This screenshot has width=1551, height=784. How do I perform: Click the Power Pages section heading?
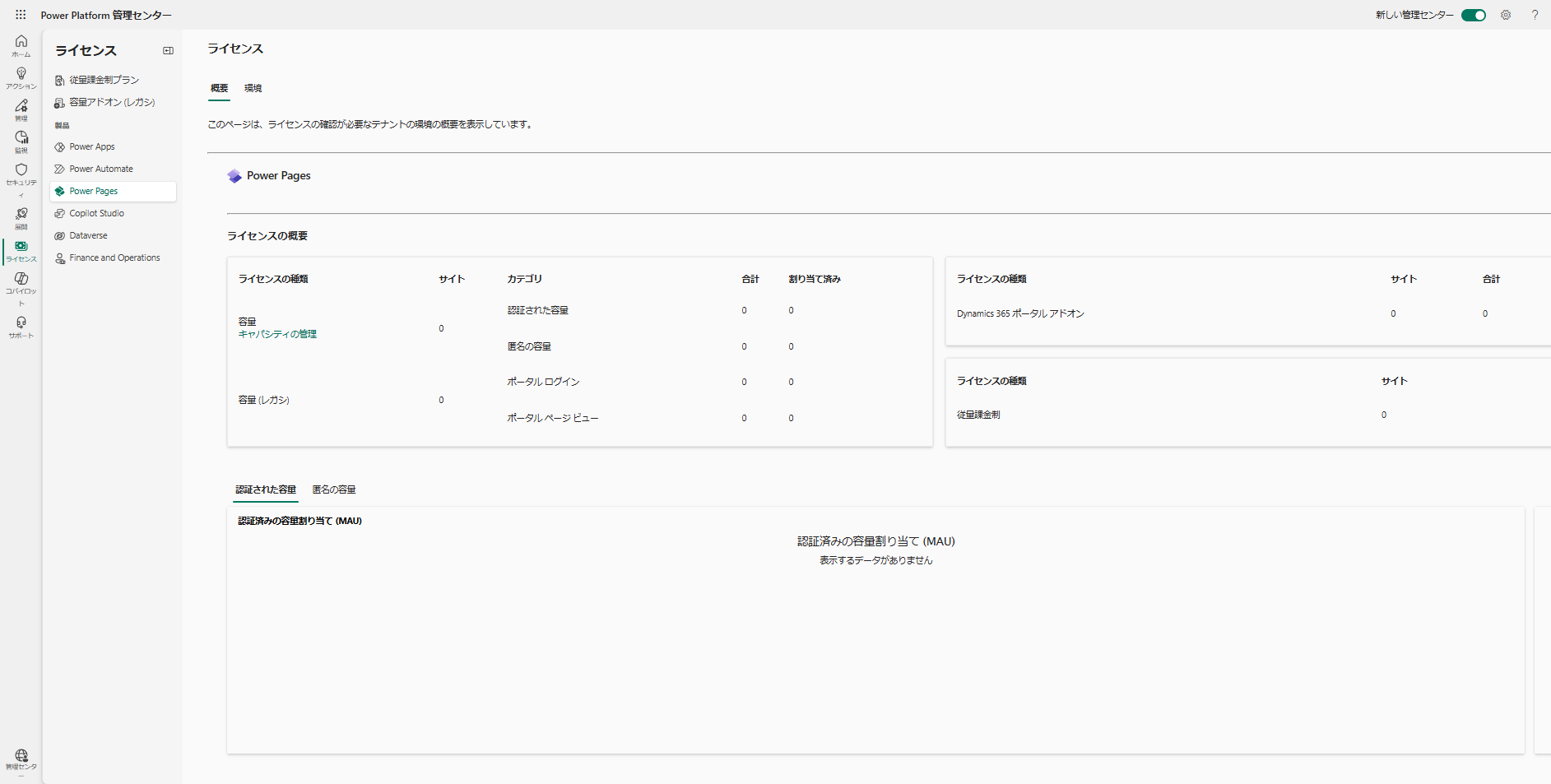pos(278,176)
